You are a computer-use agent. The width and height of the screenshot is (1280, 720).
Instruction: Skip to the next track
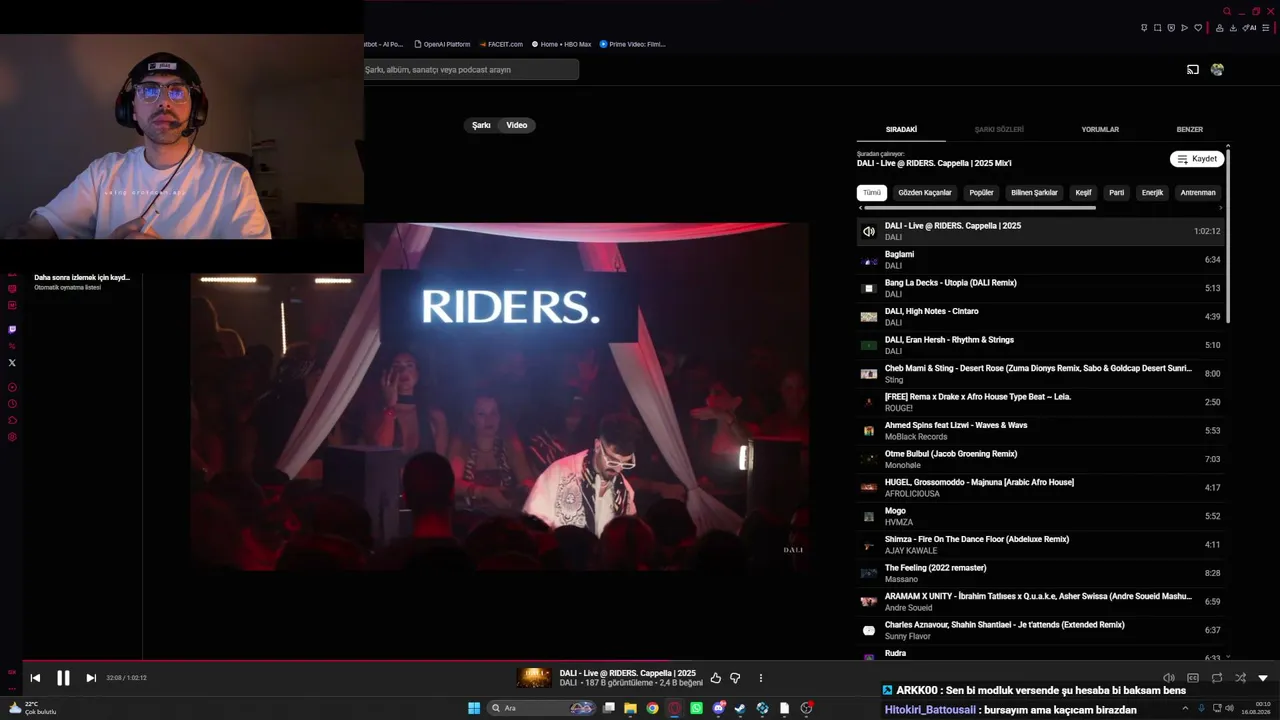pyautogui.click(x=91, y=678)
